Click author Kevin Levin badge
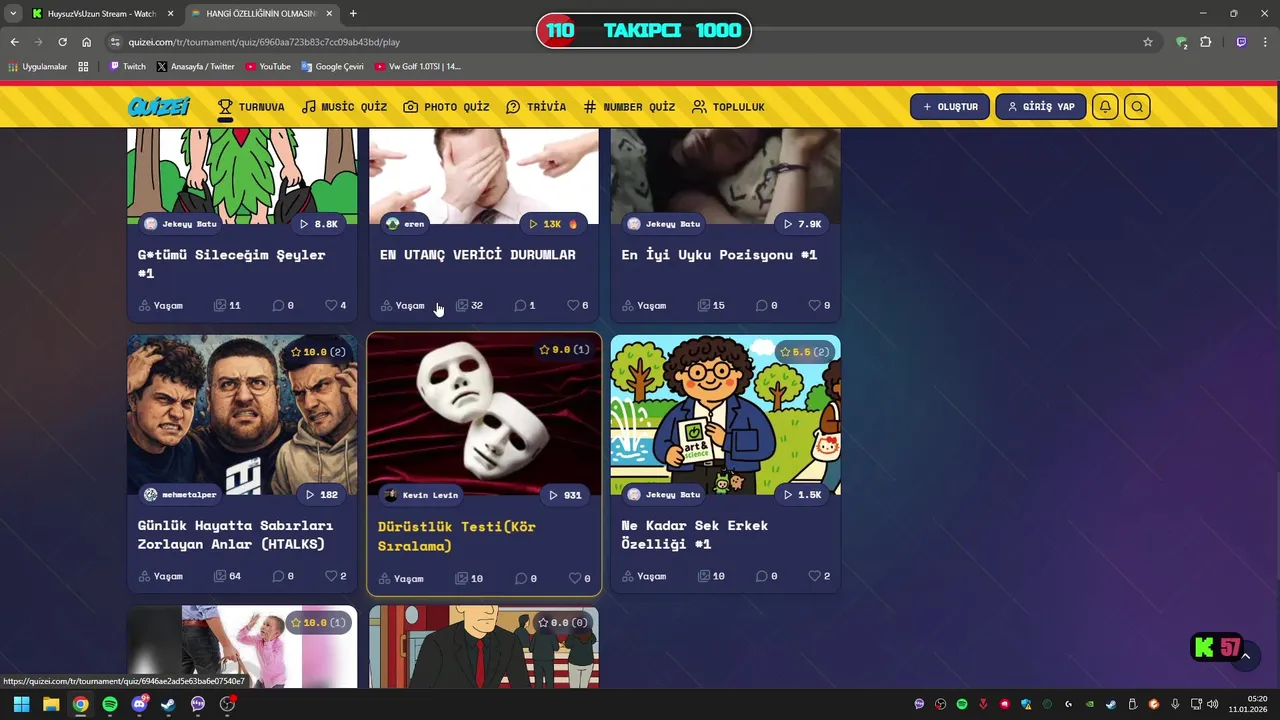 coord(421,495)
